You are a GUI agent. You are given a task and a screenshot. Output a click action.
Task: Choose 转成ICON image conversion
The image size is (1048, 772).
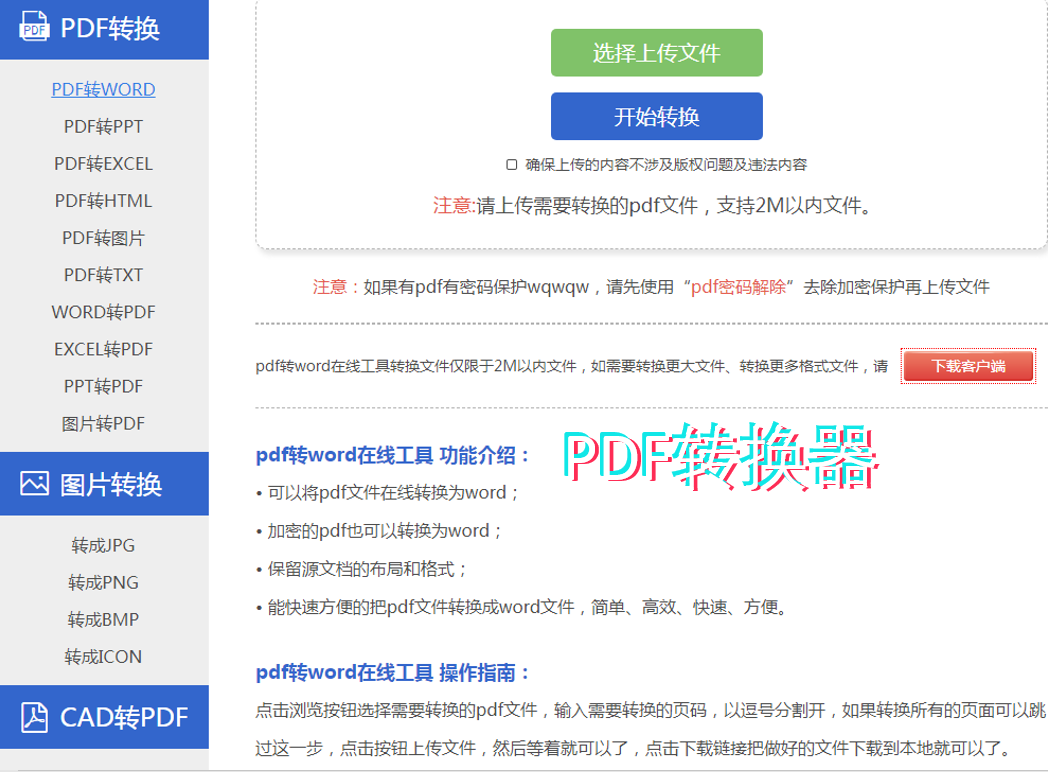tap(104, 657)
